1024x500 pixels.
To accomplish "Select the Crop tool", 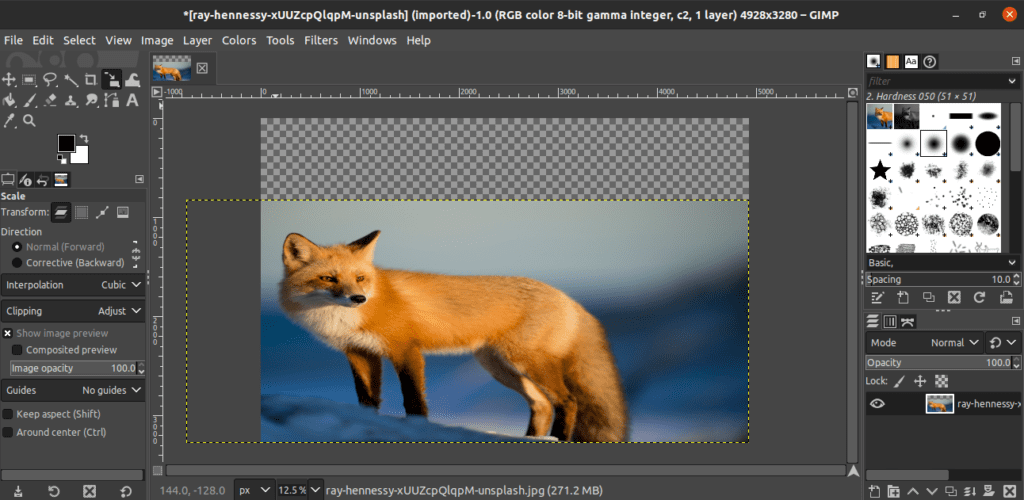I will [91, 79].
